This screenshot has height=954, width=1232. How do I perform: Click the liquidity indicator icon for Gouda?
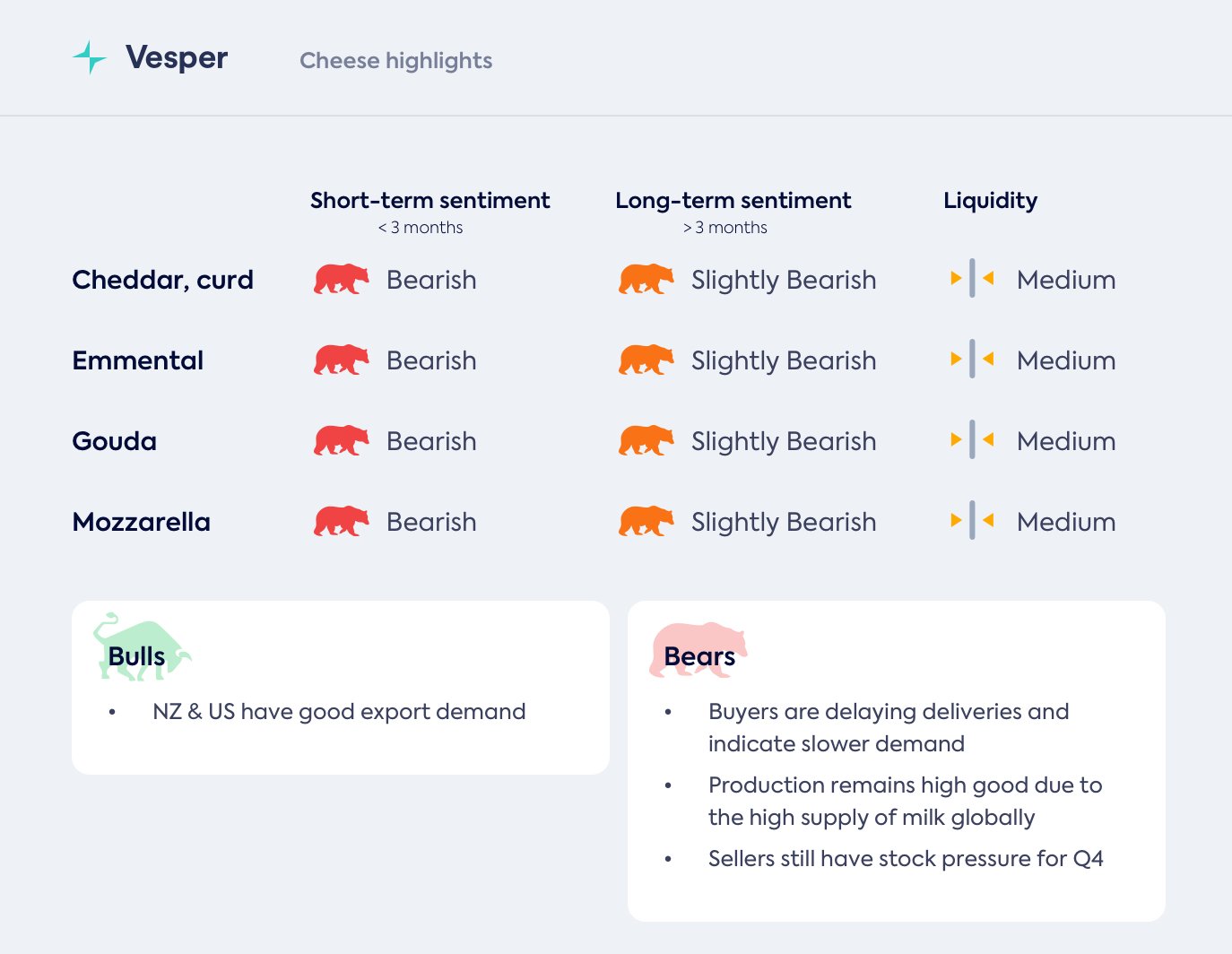pyautogui.click(x=972, y=440)
